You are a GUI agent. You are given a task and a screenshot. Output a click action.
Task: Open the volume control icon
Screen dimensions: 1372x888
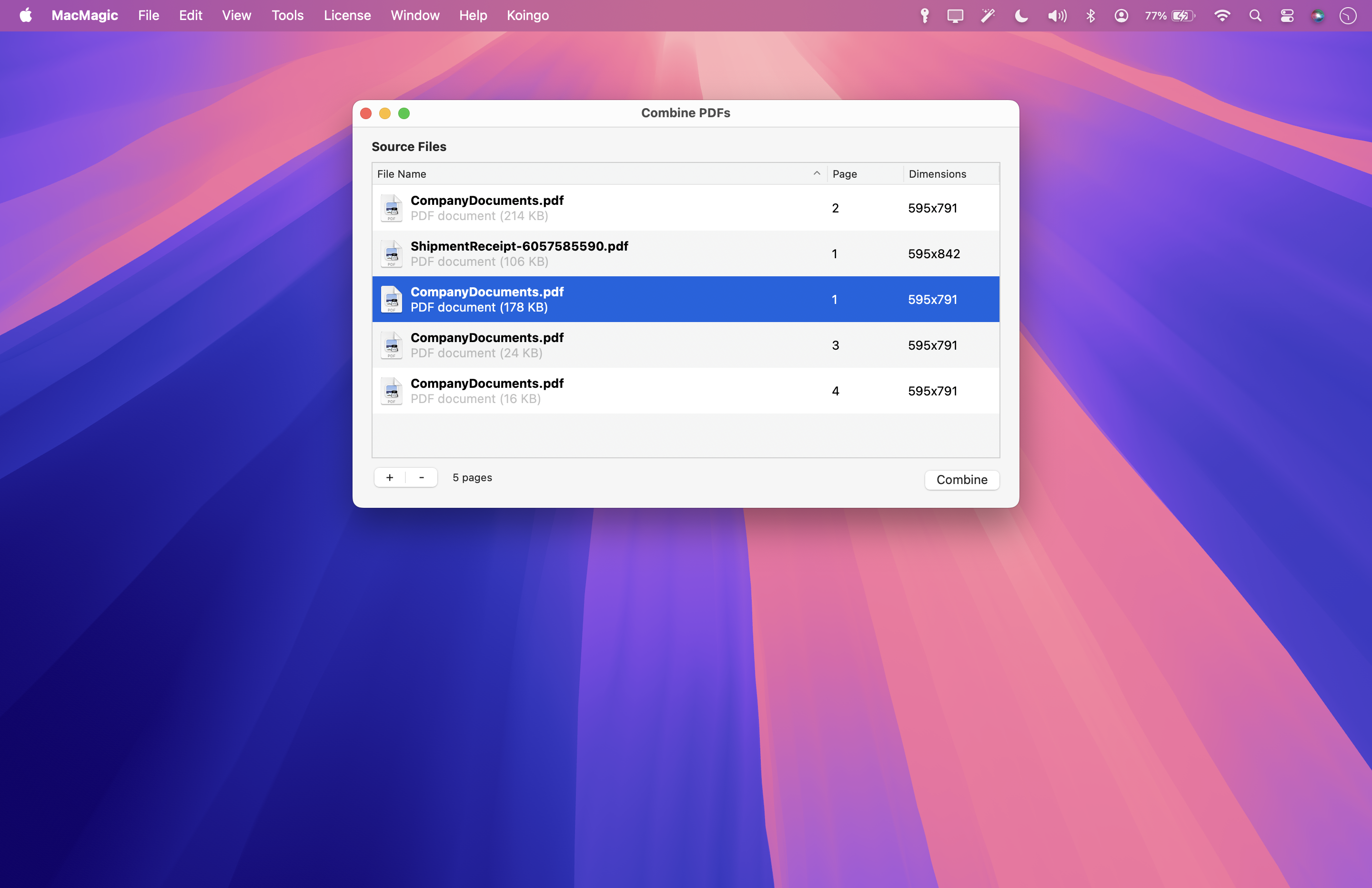(x=1056, y=16)
